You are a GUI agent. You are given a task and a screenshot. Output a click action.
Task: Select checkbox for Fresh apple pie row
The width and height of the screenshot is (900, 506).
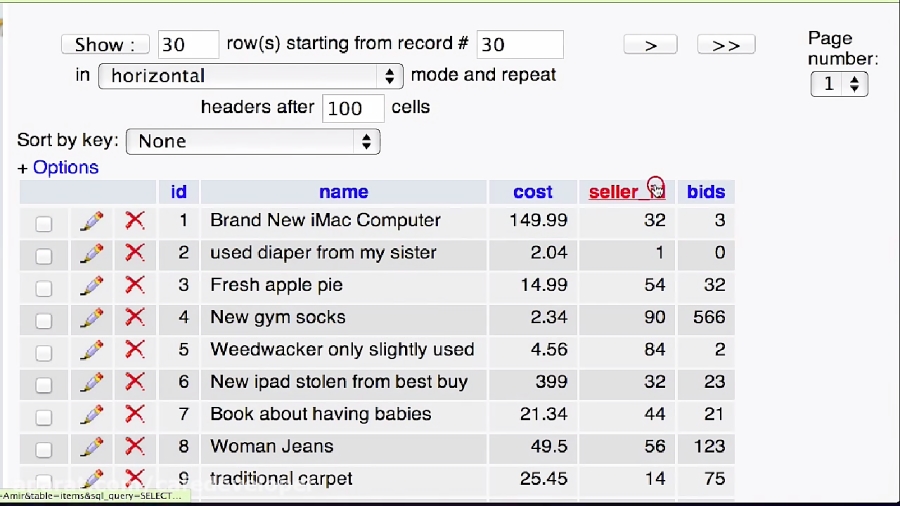tap(44, 288)
